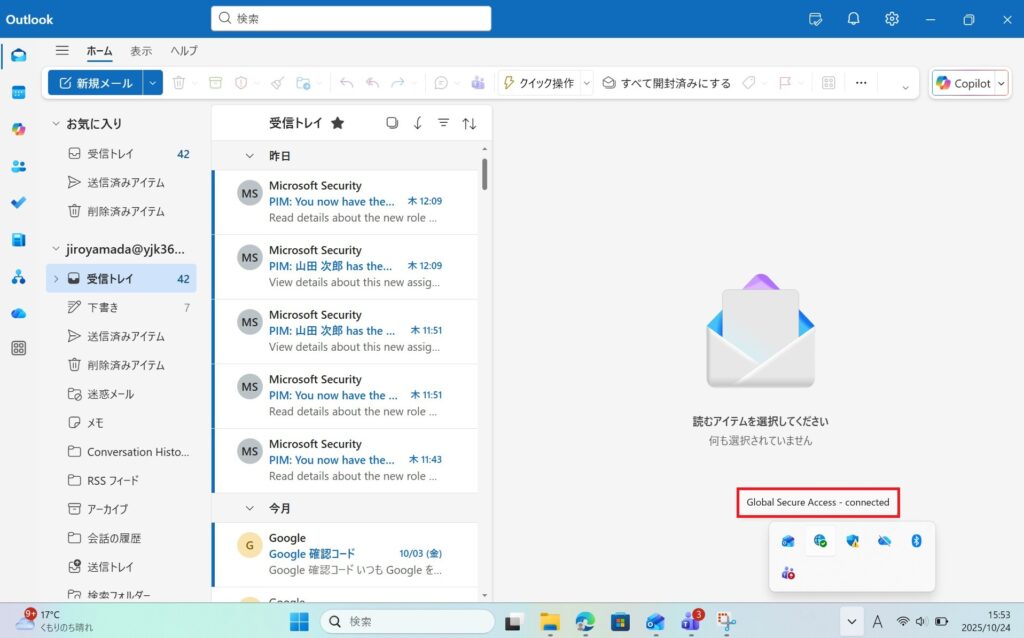This screenshot has width=1024, height=638.
Task: Collapse the 昨日 message group
Action: 250,156
